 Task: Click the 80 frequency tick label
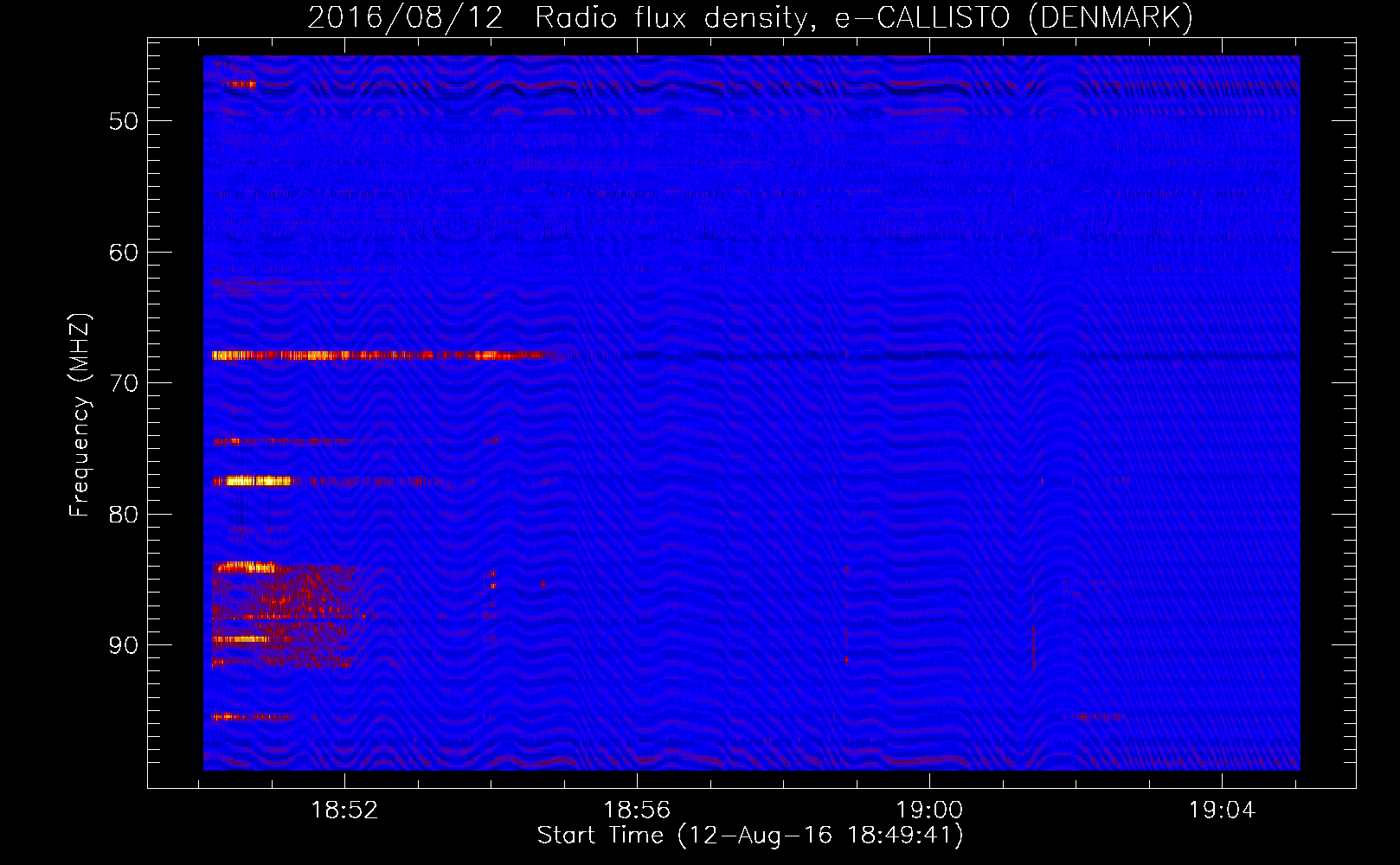click(x=124, y=515)
